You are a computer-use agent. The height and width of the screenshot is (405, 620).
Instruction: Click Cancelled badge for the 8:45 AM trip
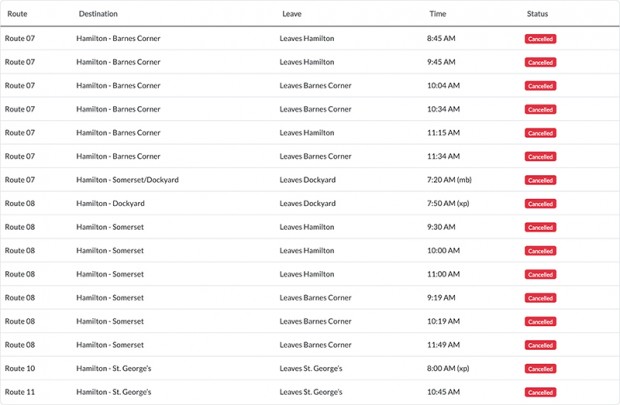tap(540, 39)
